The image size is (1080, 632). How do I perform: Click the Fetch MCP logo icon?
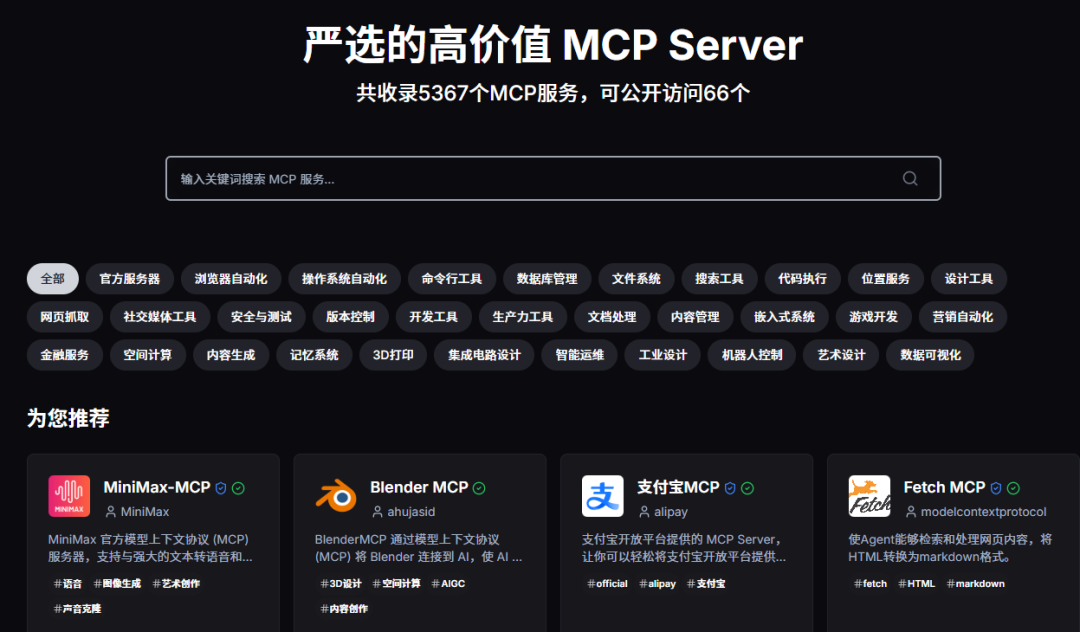(x=869, y=496)
